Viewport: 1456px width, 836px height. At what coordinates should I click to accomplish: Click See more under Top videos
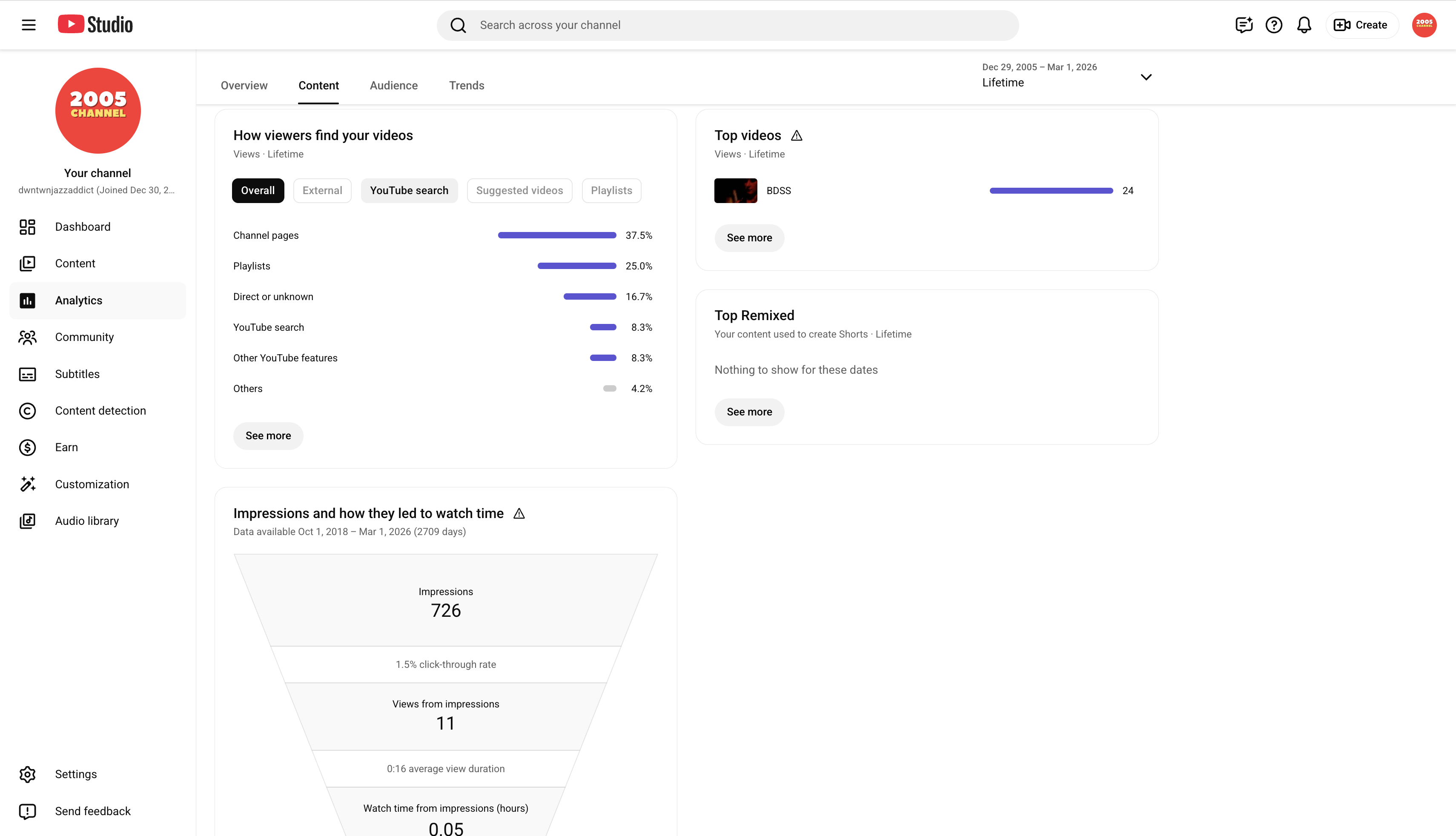(x=749, y=238)
